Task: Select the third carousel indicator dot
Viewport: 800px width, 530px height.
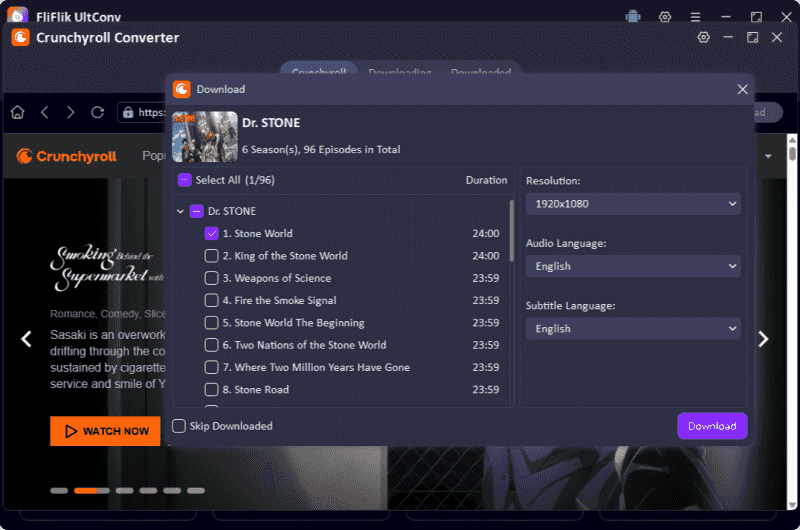Action: click(x=124, y=491)
